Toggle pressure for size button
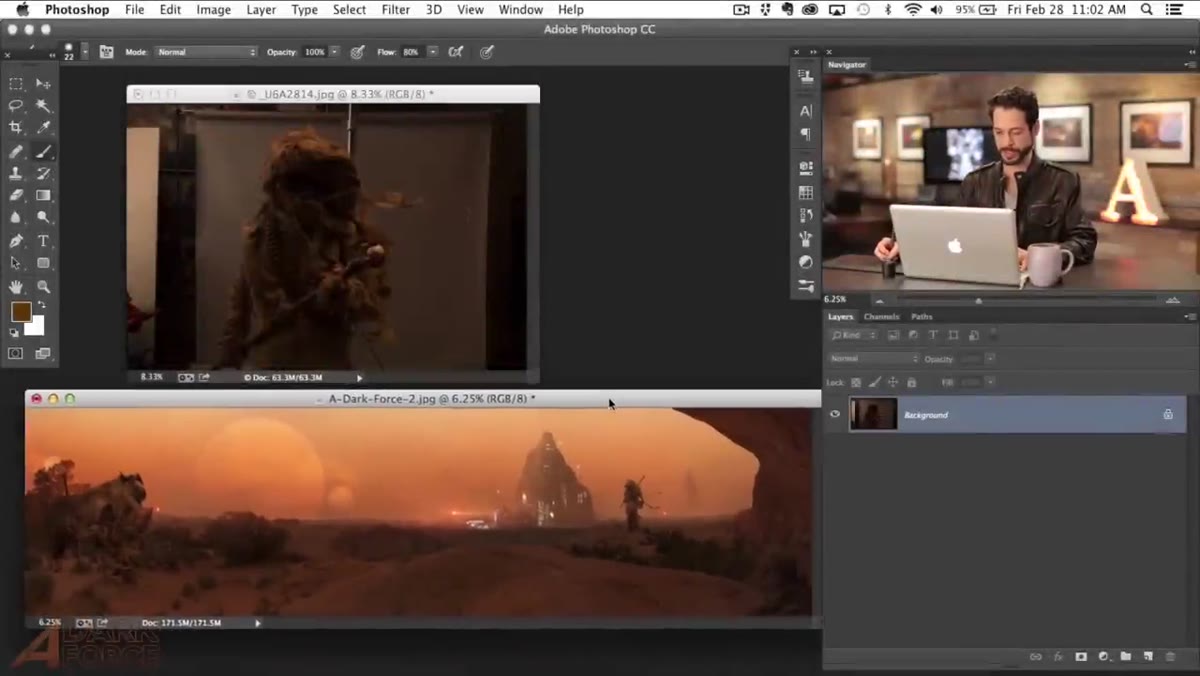The width and height of the screenshot is (1200, 676). click(x=487, y=52)
